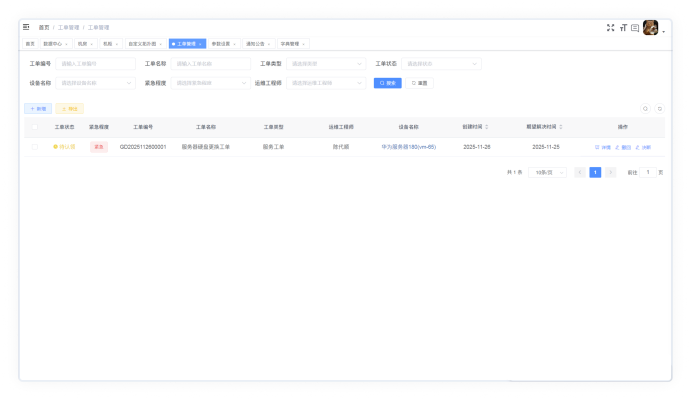Close the active 工单管理 tab
This screenshot has width=691, height=400.
pyautogui.click(x=200, y=44)
